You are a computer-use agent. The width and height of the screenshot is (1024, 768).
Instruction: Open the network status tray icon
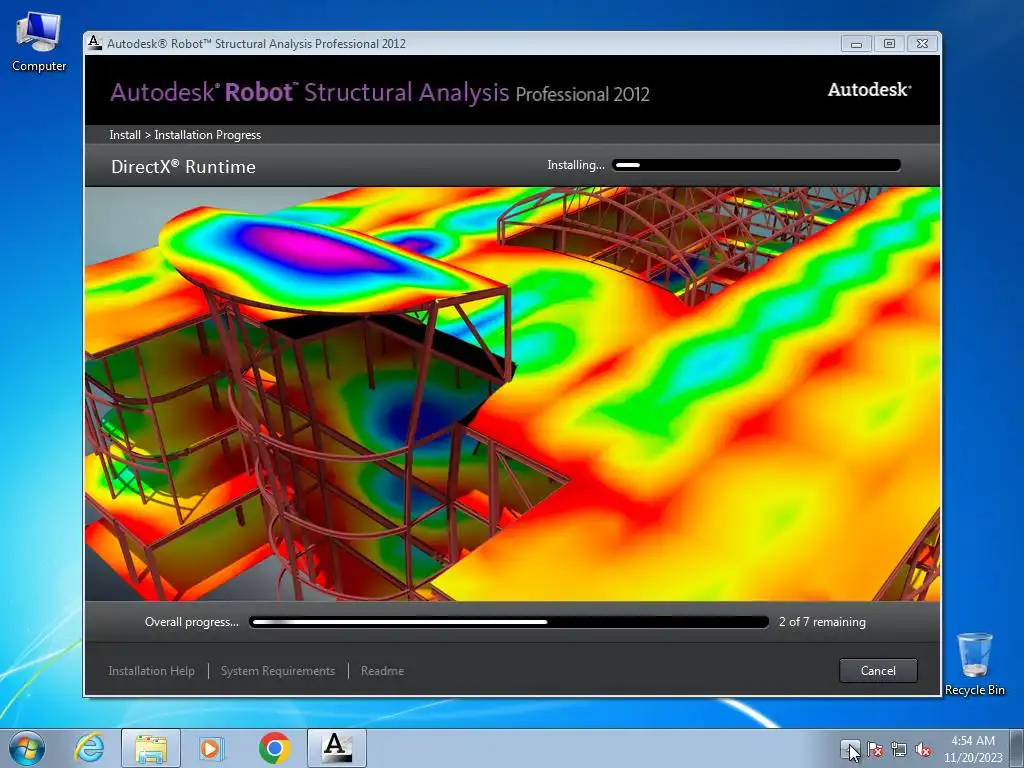(899, 750)
